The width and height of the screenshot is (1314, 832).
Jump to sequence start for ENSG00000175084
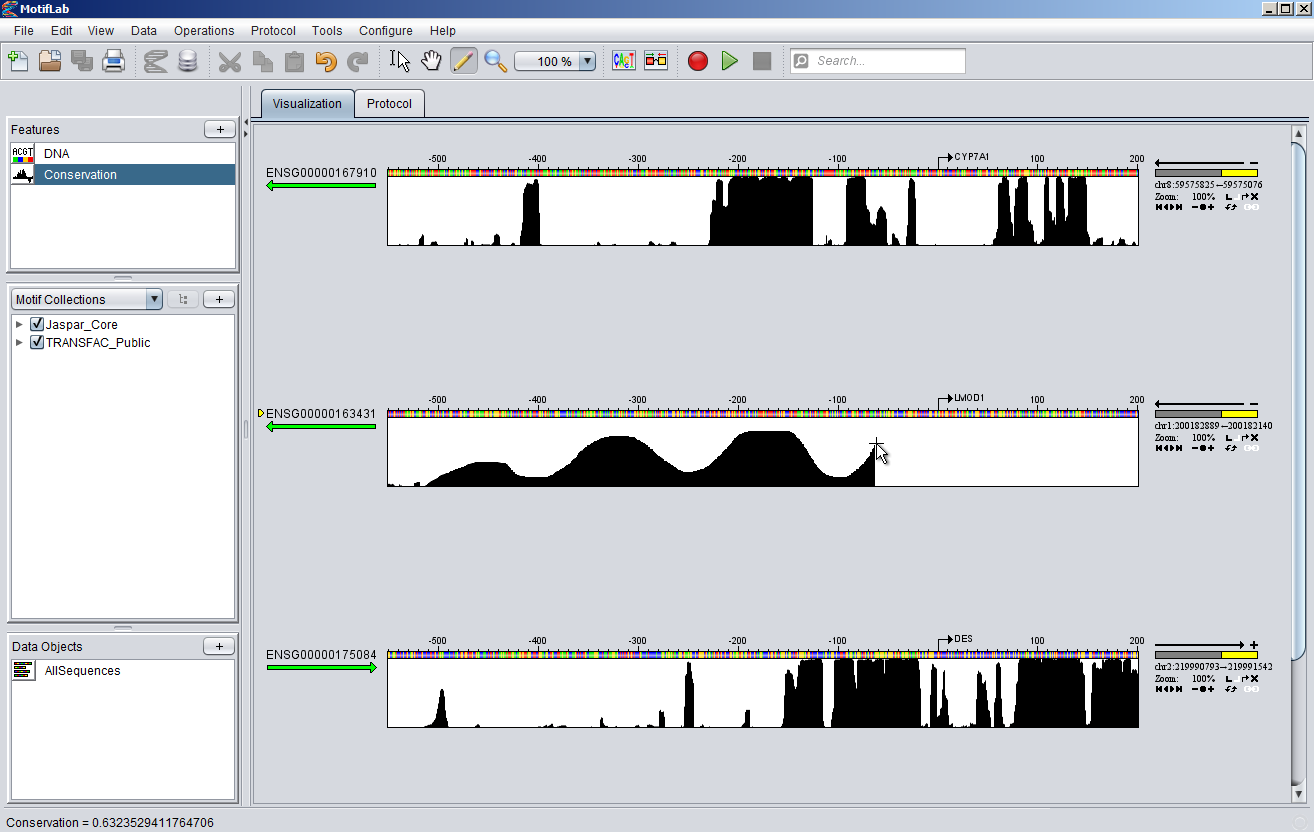point(1159,689)
